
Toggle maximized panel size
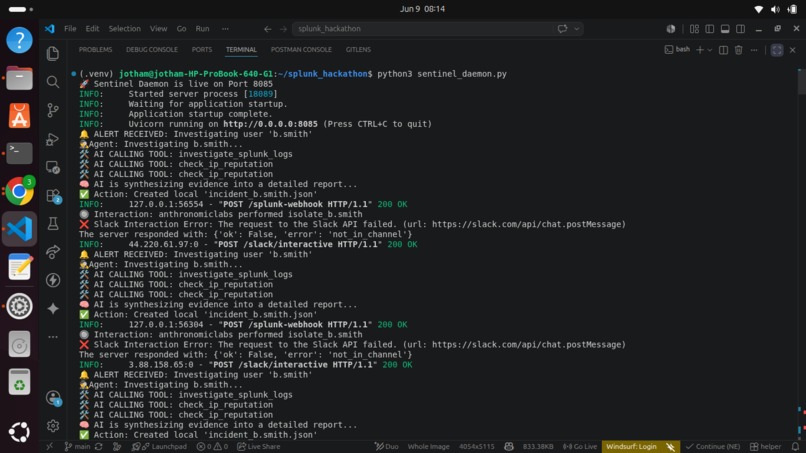pyautogui.click(x=777, y=50)
